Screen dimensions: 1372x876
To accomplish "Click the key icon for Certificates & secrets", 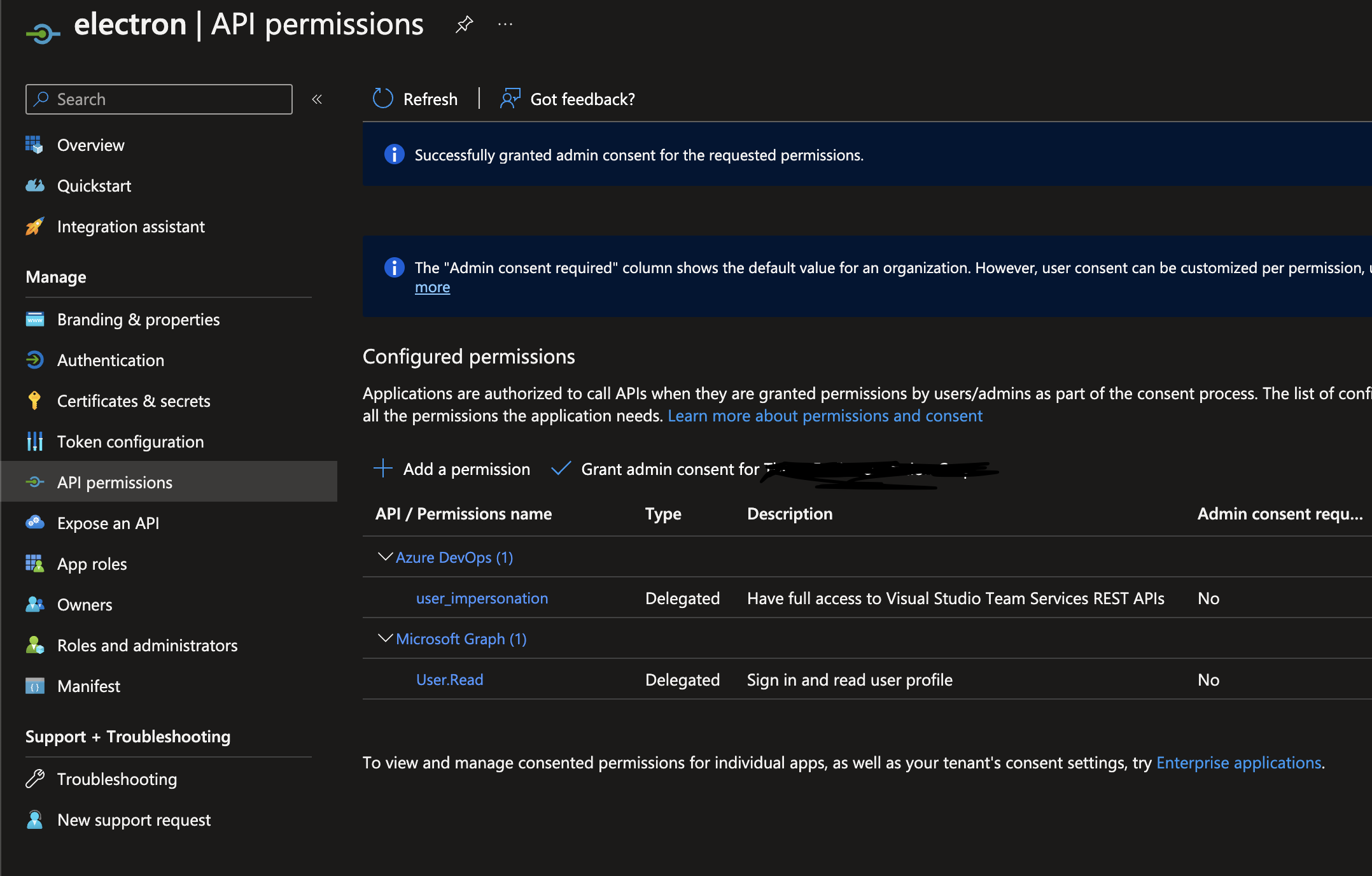I will pos(34,400).
